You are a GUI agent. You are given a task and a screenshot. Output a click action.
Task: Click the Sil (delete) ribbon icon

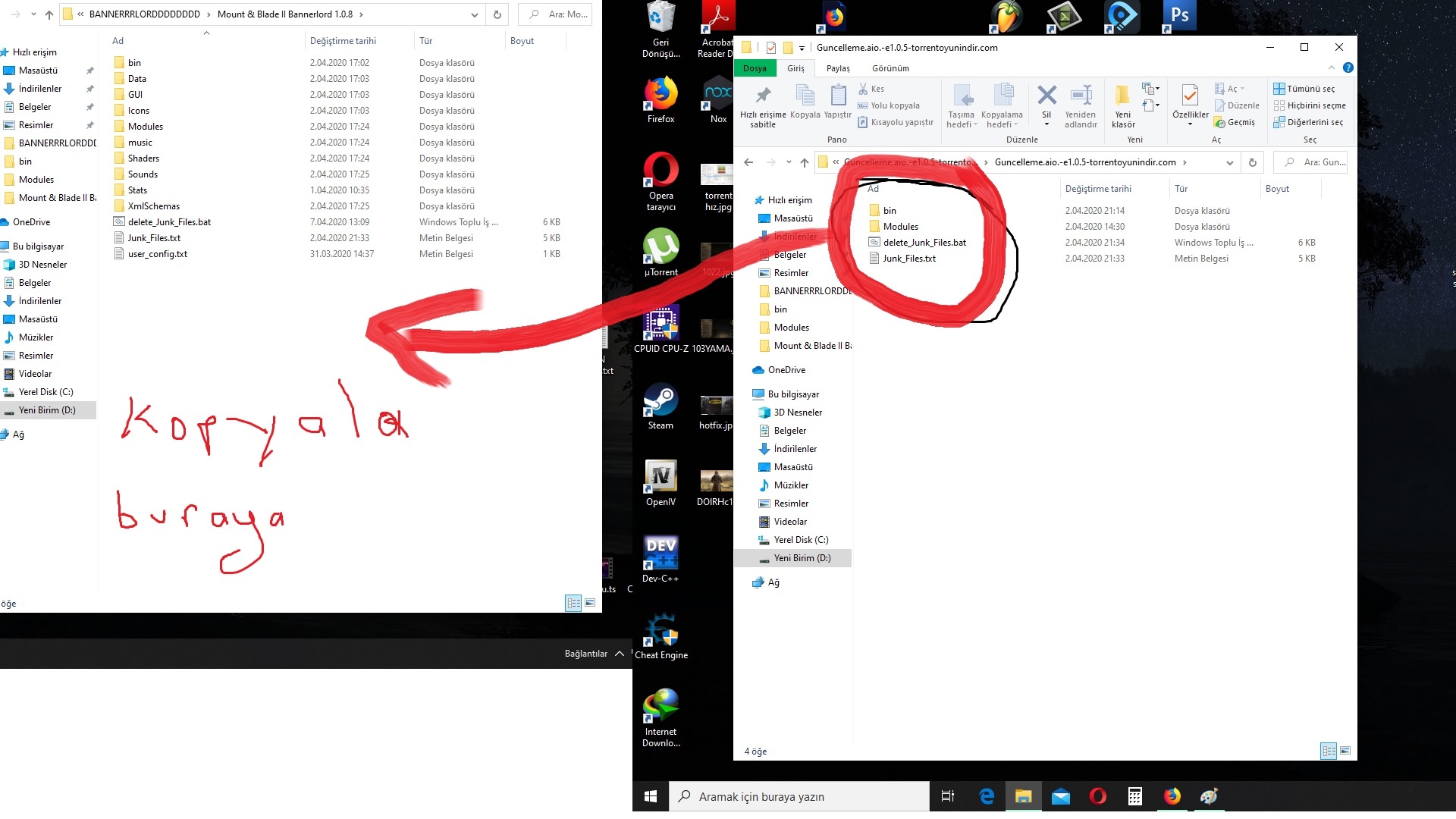click(x=1046, y=105)
